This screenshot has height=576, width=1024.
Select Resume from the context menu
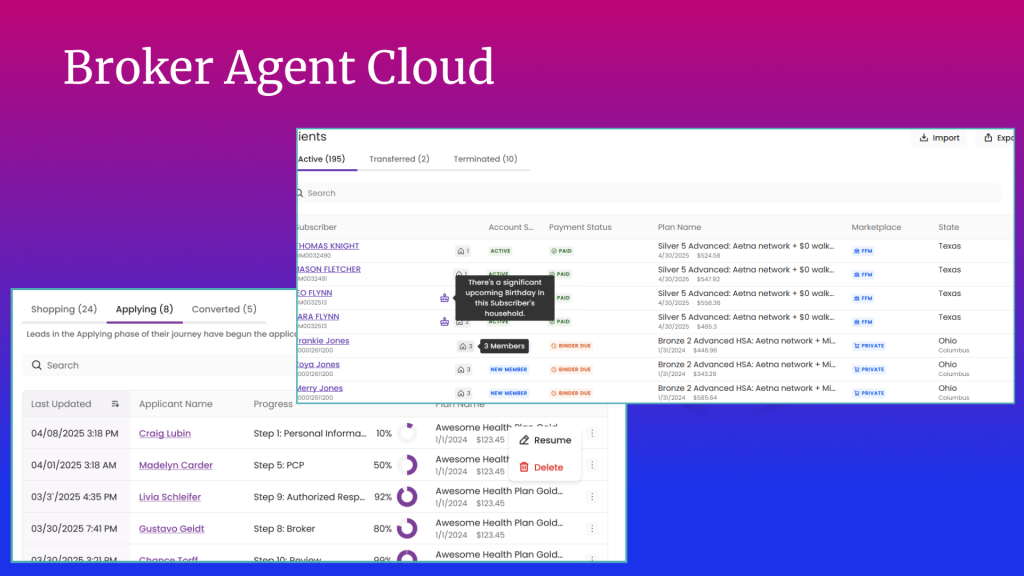[x=545, y=440]
